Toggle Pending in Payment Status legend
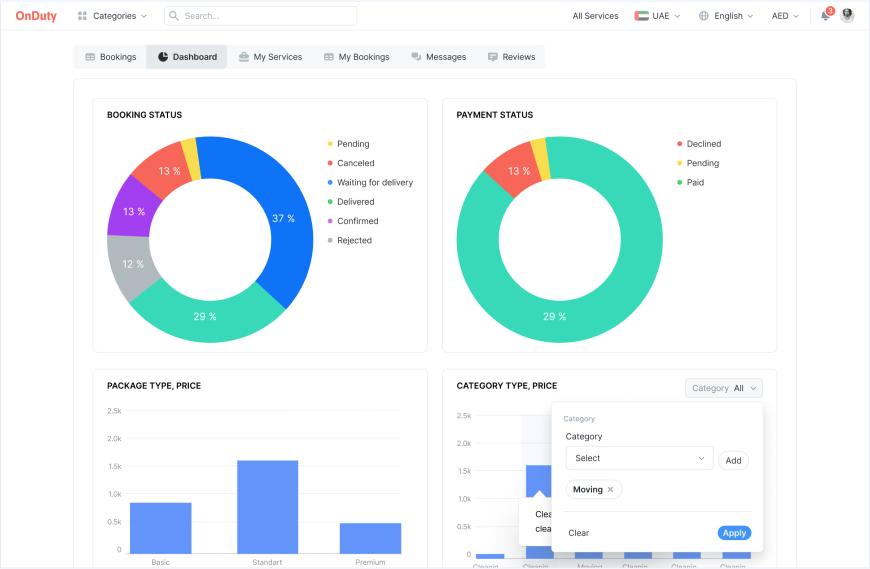The height and width of the screenshot is (569, 870). pos(698,163)
